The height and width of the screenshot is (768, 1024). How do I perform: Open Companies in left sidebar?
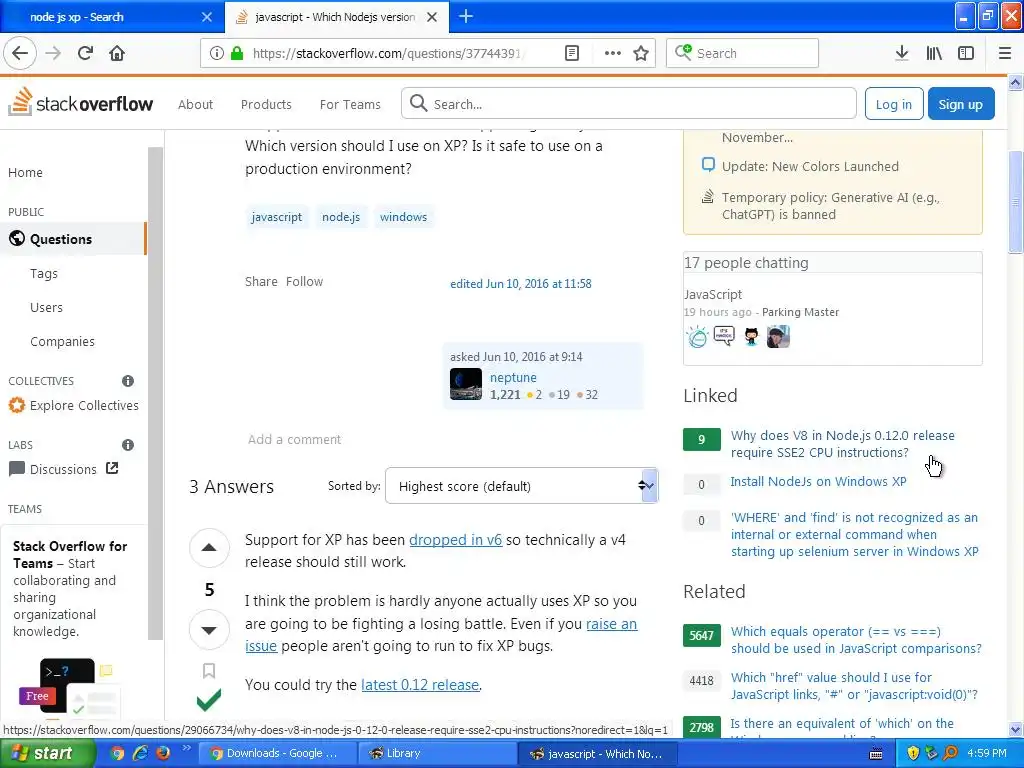[x=62, y=342]
